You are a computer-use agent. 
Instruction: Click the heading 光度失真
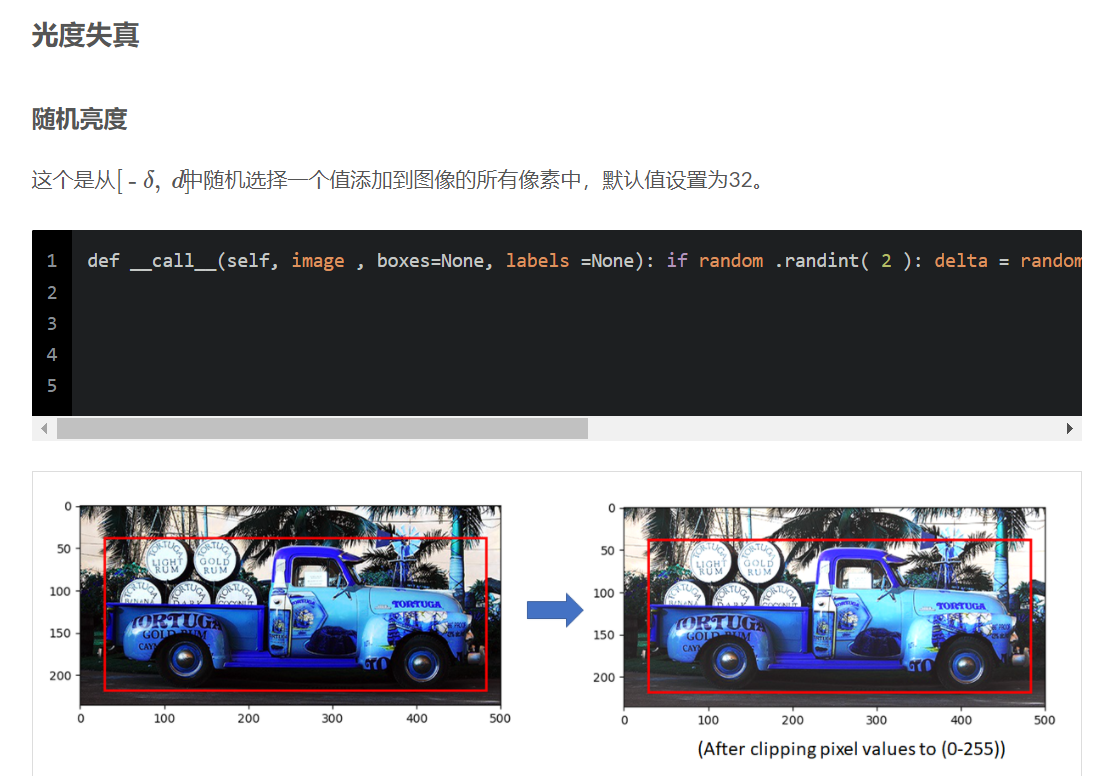[85, 35]
